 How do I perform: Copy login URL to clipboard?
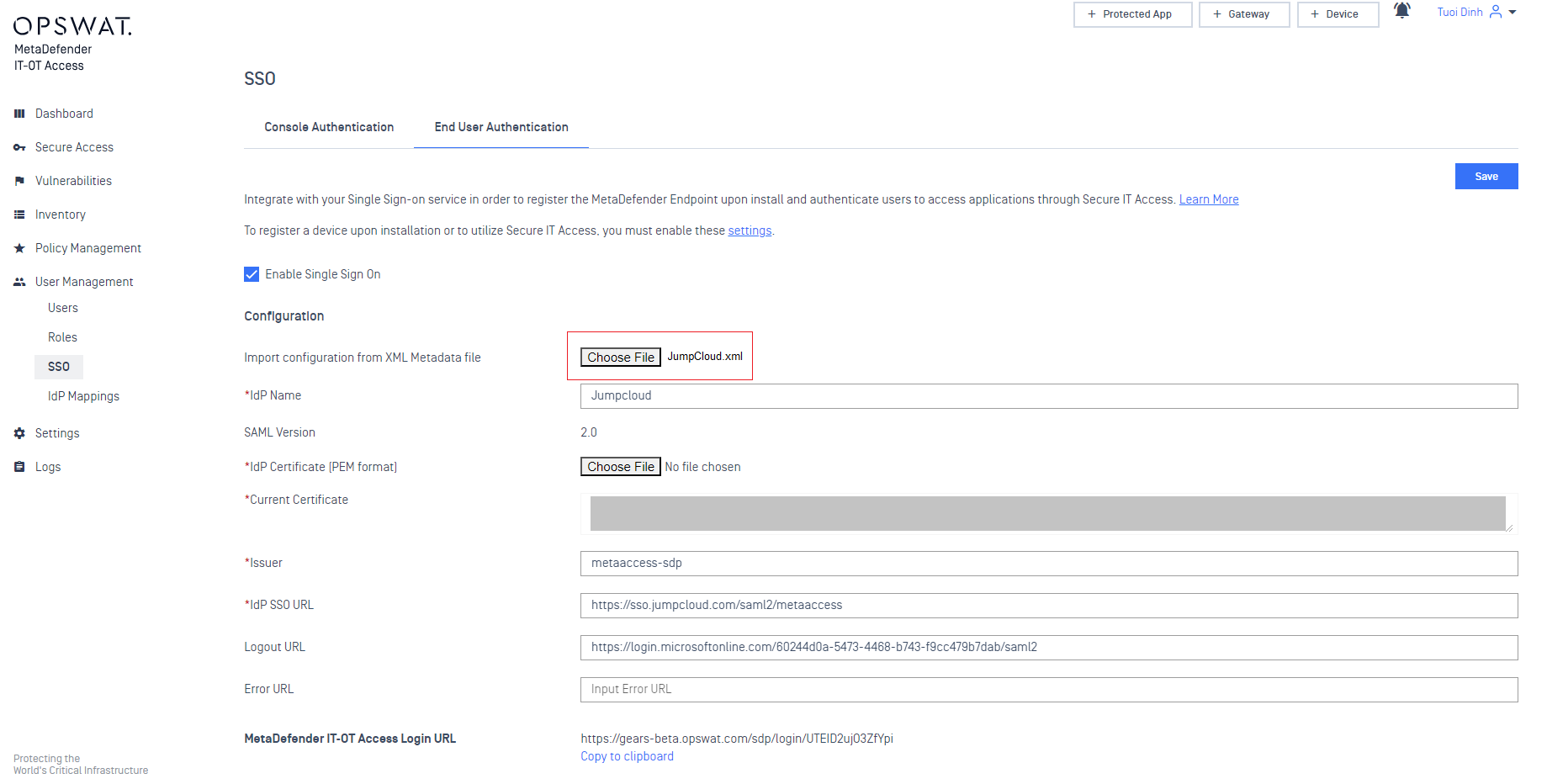[627, 756]
